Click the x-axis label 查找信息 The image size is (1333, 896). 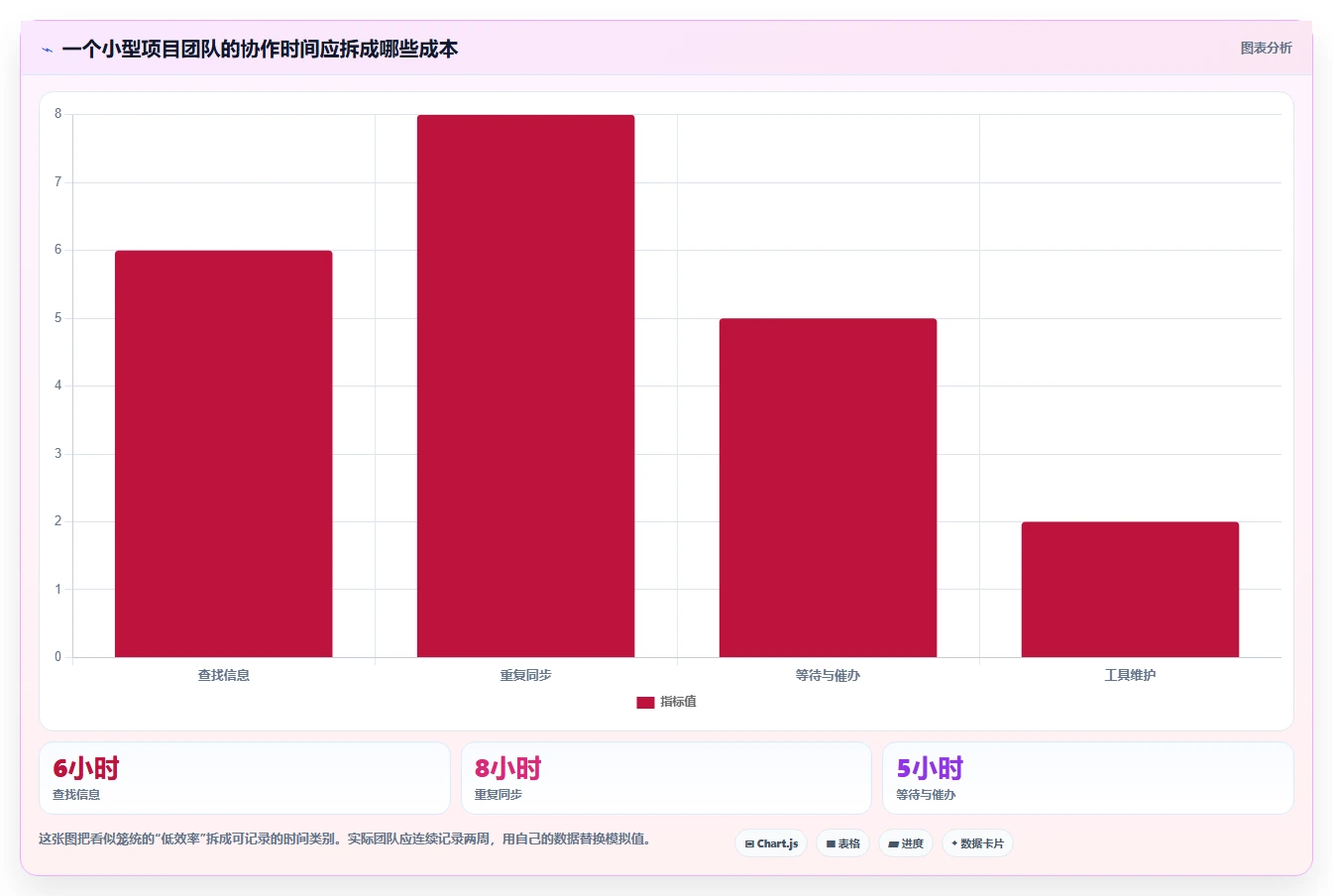tap(223, 675)
